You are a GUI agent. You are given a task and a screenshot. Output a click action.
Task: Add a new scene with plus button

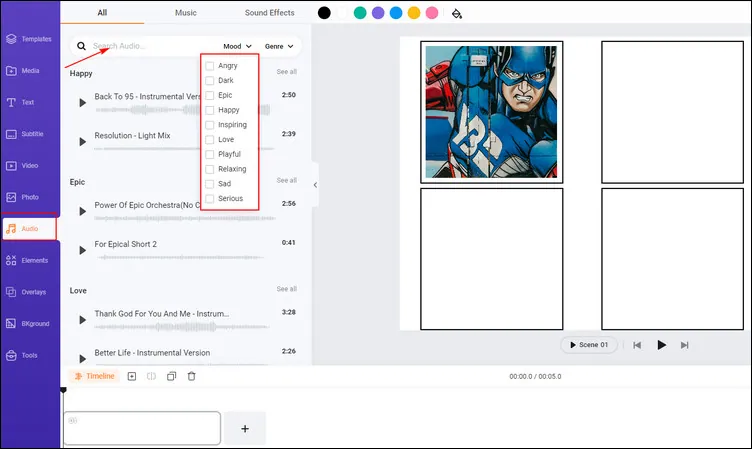[245, 428]
